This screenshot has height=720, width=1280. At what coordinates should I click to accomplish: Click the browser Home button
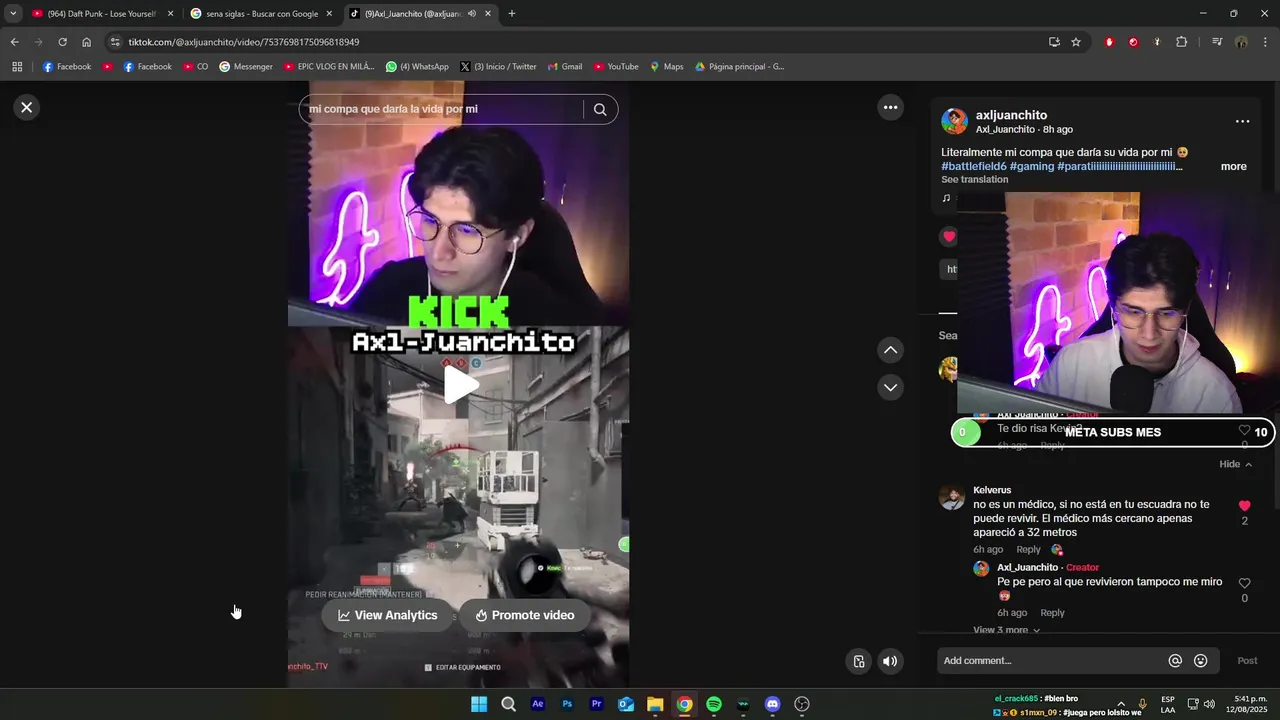(86, 42)
